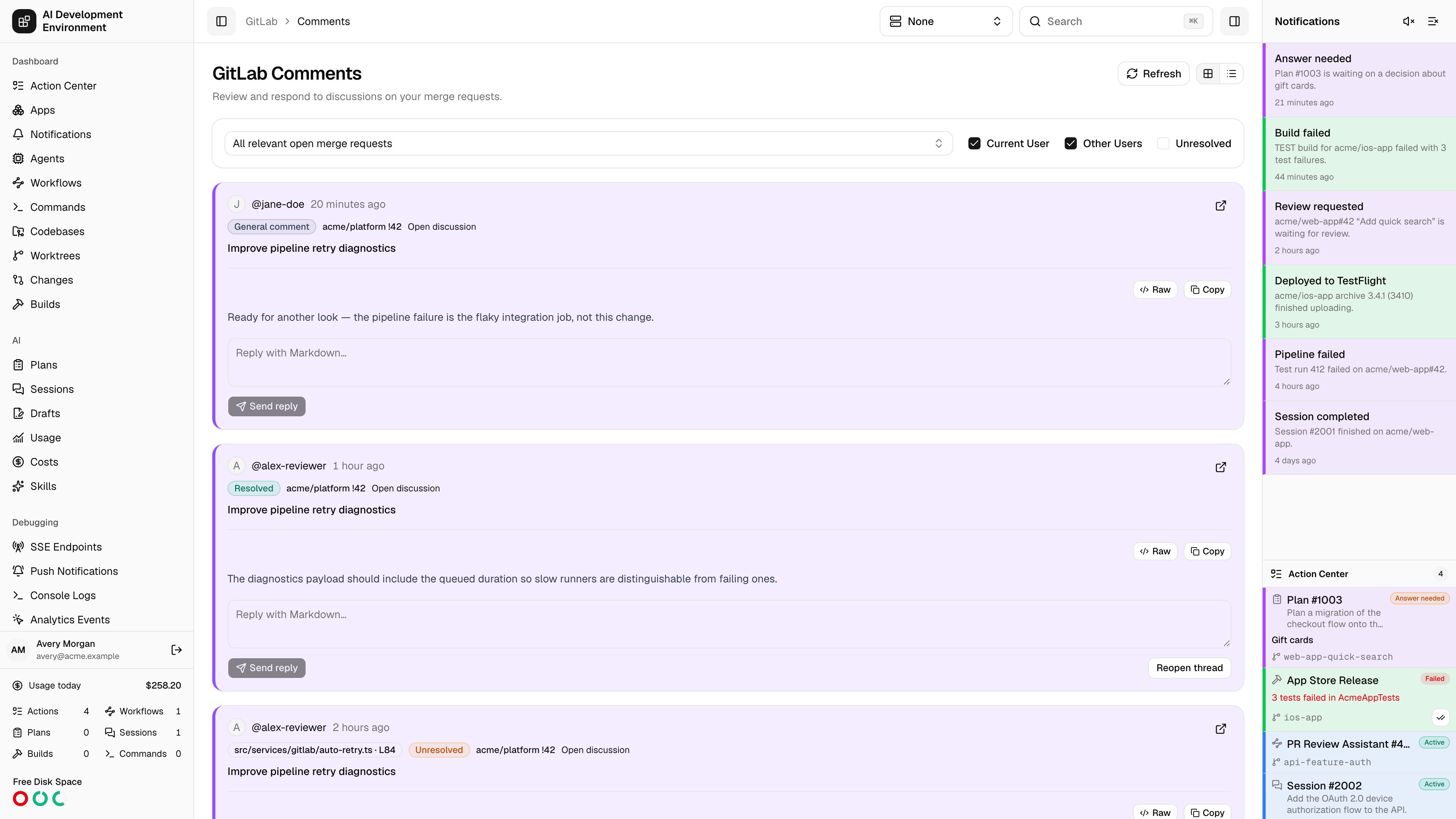Click the Action Center panel header icon
Screen dimensions: 1456x819
(1276, 574)
